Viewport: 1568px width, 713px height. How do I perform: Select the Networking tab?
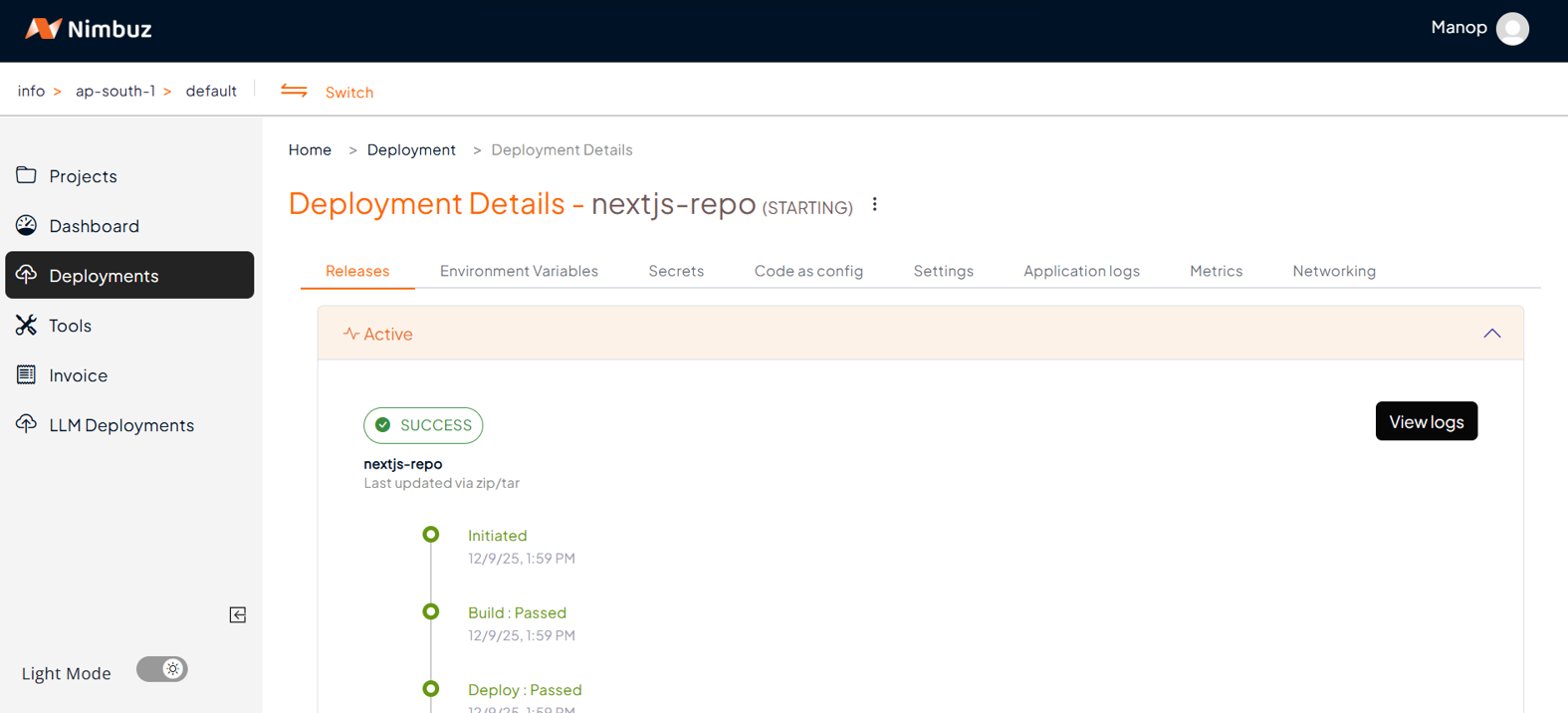1334,271
